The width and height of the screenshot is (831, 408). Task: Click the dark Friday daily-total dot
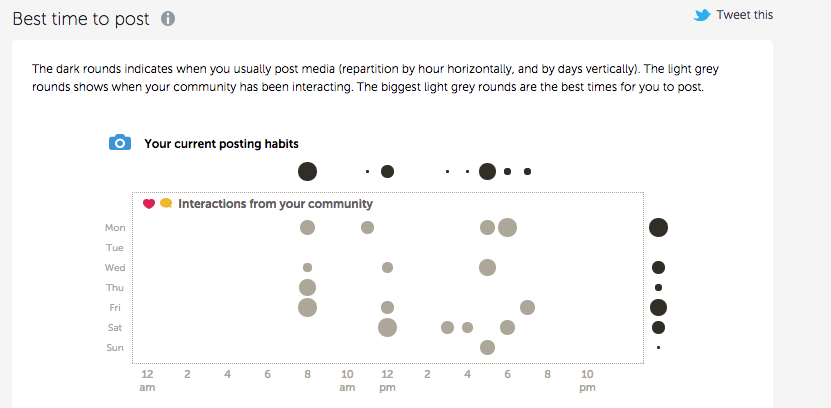(658, 307)
